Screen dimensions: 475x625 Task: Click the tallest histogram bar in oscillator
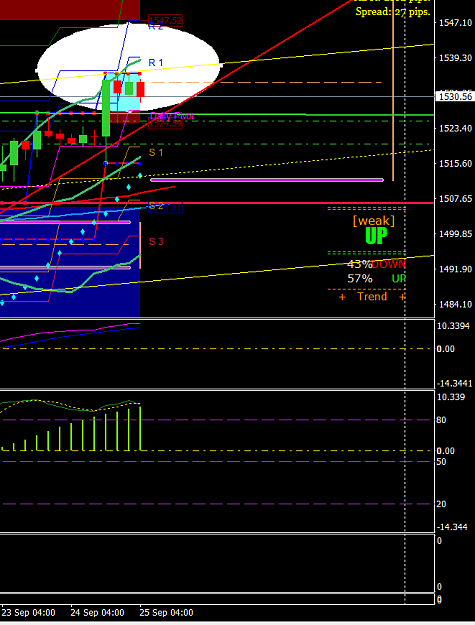click(x=140, y=428)
